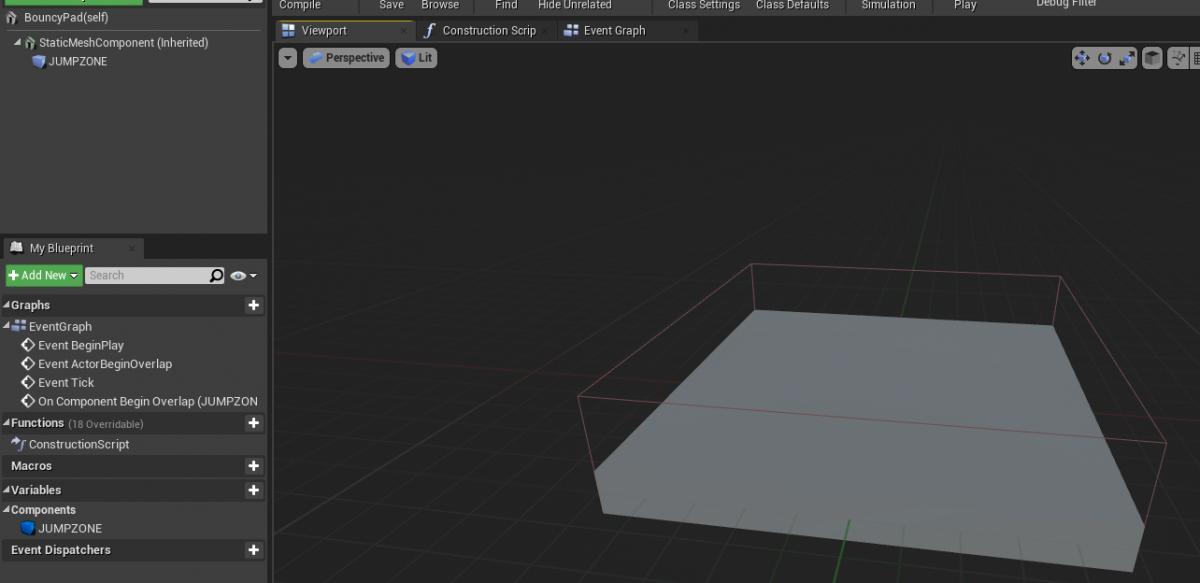Click the search field in My Blueprint

click(150, 275)
